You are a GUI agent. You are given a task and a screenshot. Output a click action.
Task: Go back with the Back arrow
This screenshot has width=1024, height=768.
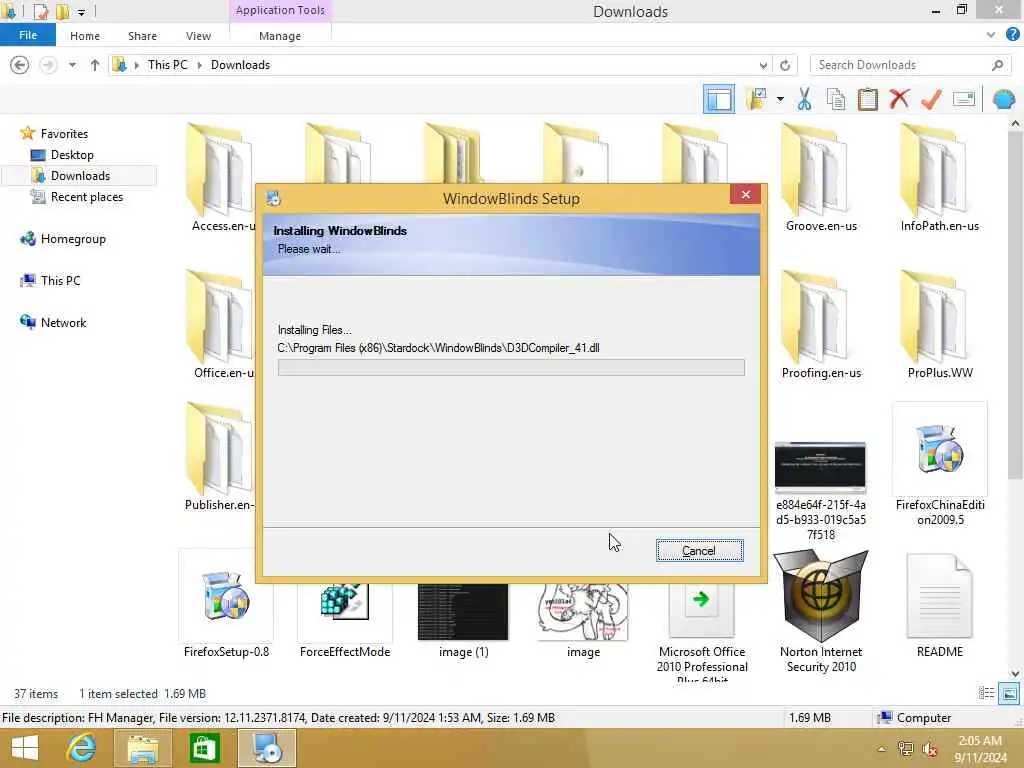click(x=20, y=65)
